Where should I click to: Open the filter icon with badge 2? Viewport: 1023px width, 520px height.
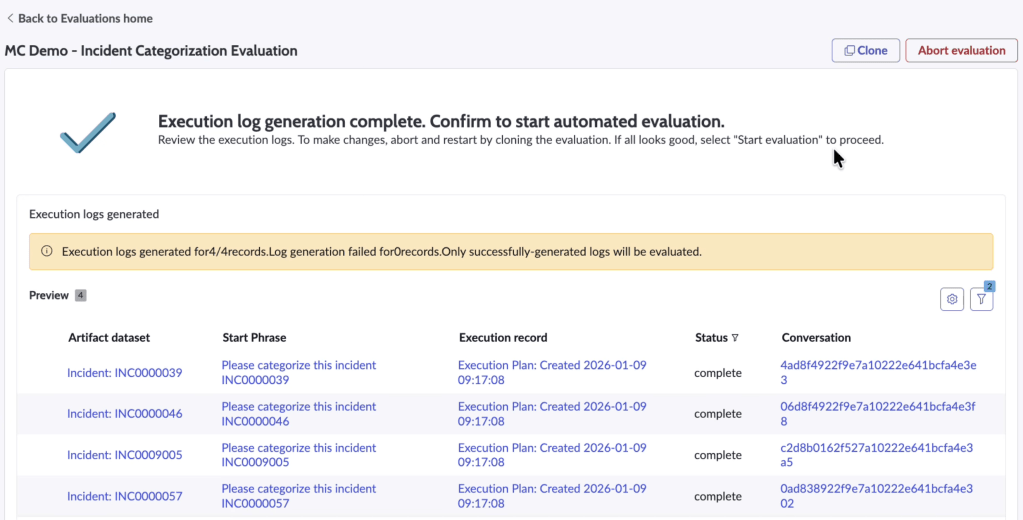(981, 299)
